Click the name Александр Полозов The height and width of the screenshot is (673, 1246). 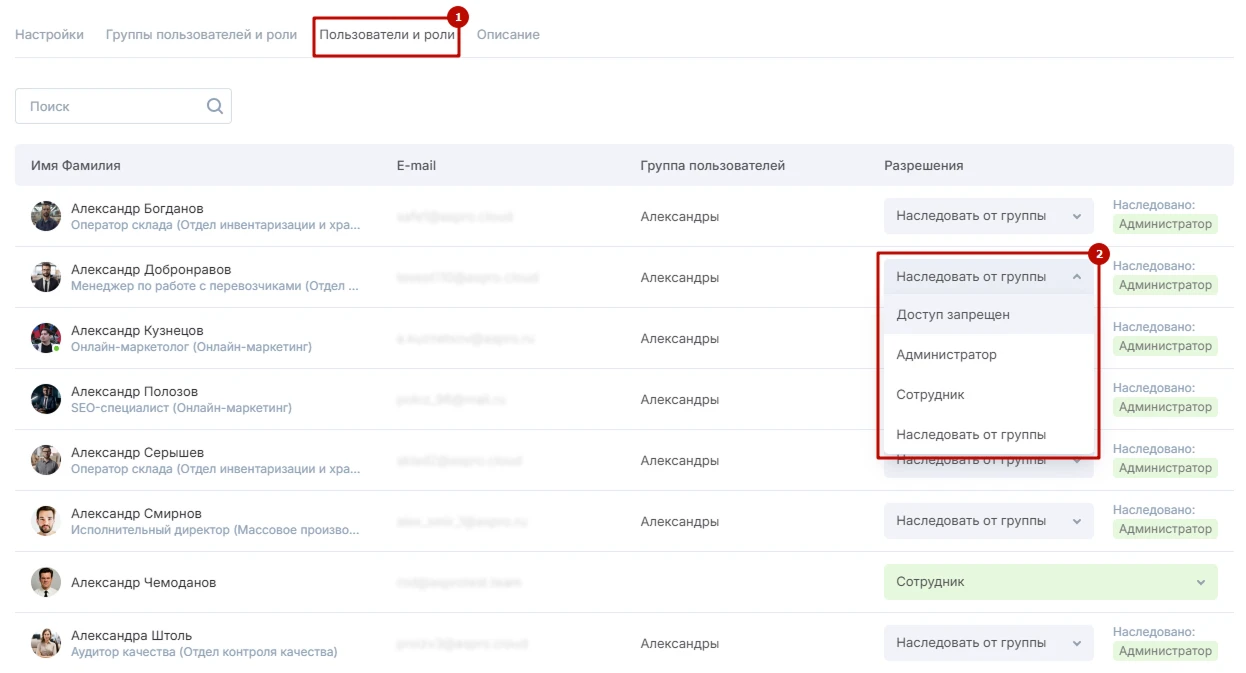pyautogui.click(x=134, y=392)
